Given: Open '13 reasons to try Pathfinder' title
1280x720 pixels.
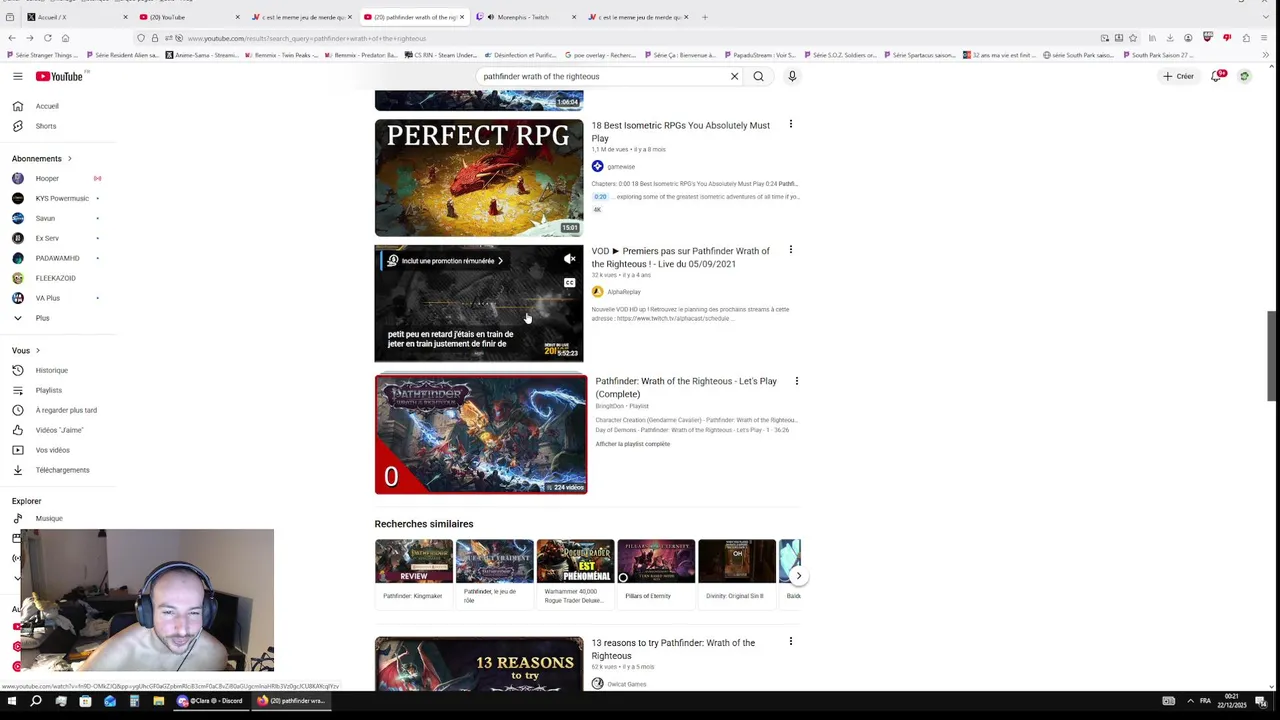Looking at the screenshot, I should 673,649.
